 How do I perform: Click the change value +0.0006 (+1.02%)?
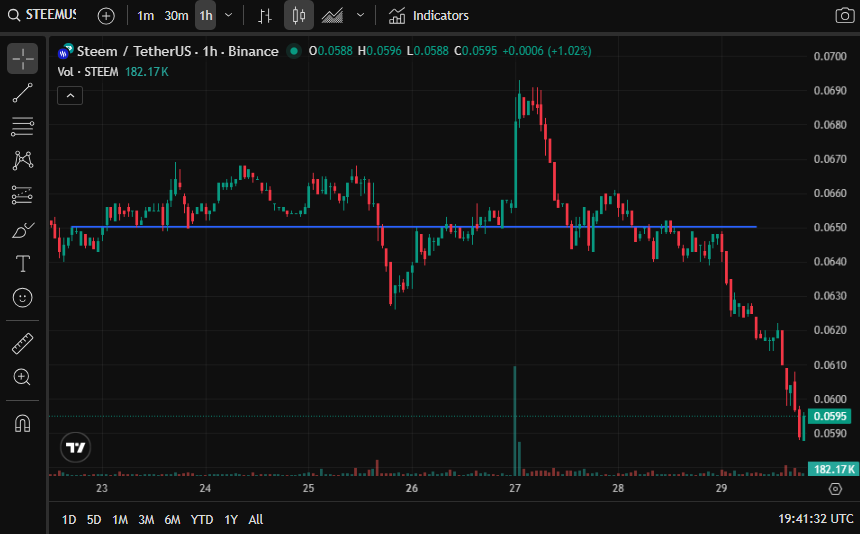[x=547, y=51]
